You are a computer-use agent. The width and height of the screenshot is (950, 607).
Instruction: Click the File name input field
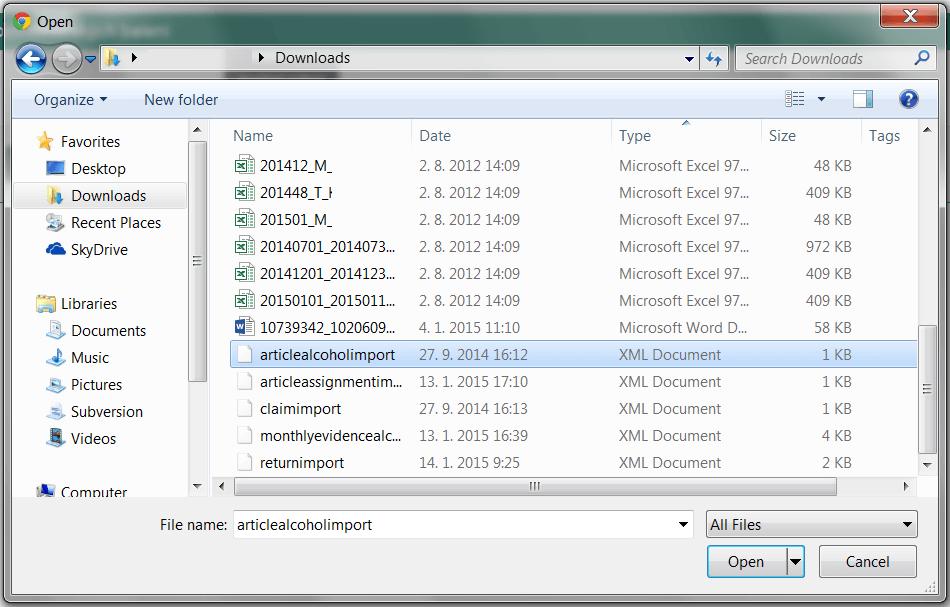(454, 525)
